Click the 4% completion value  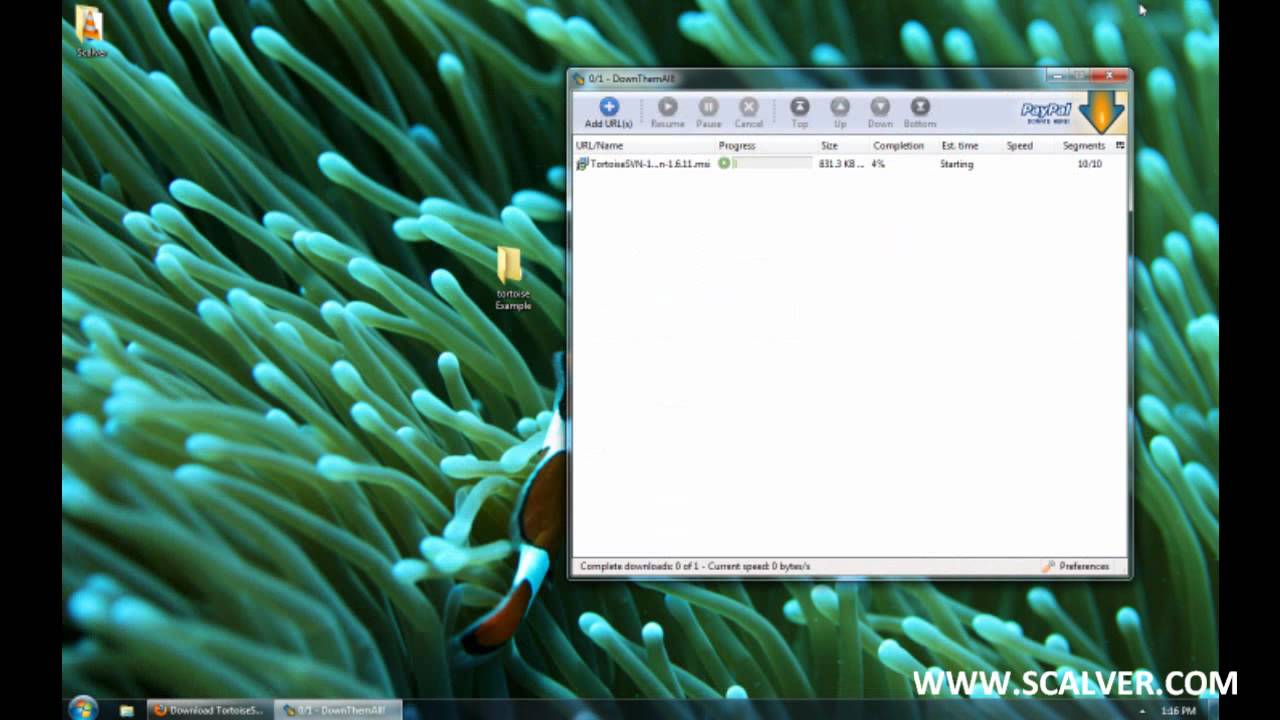878,164
